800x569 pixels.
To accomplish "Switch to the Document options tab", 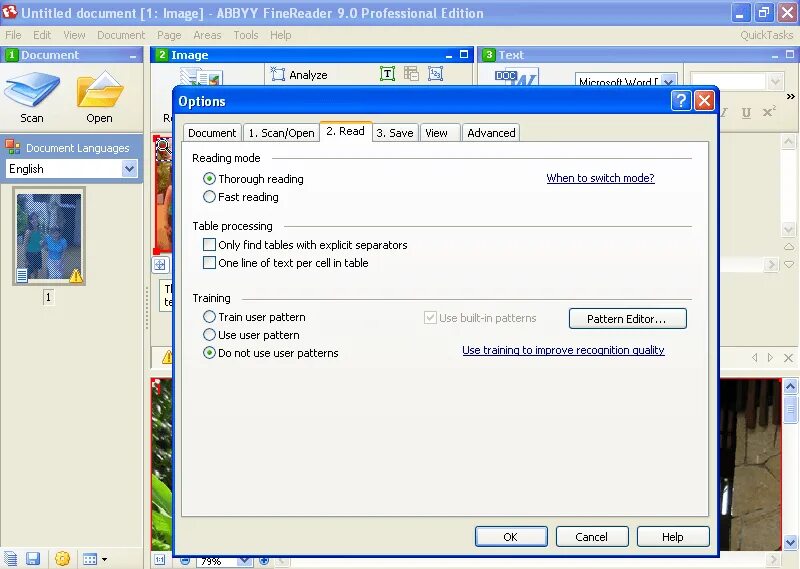I will tap(212, 133).
